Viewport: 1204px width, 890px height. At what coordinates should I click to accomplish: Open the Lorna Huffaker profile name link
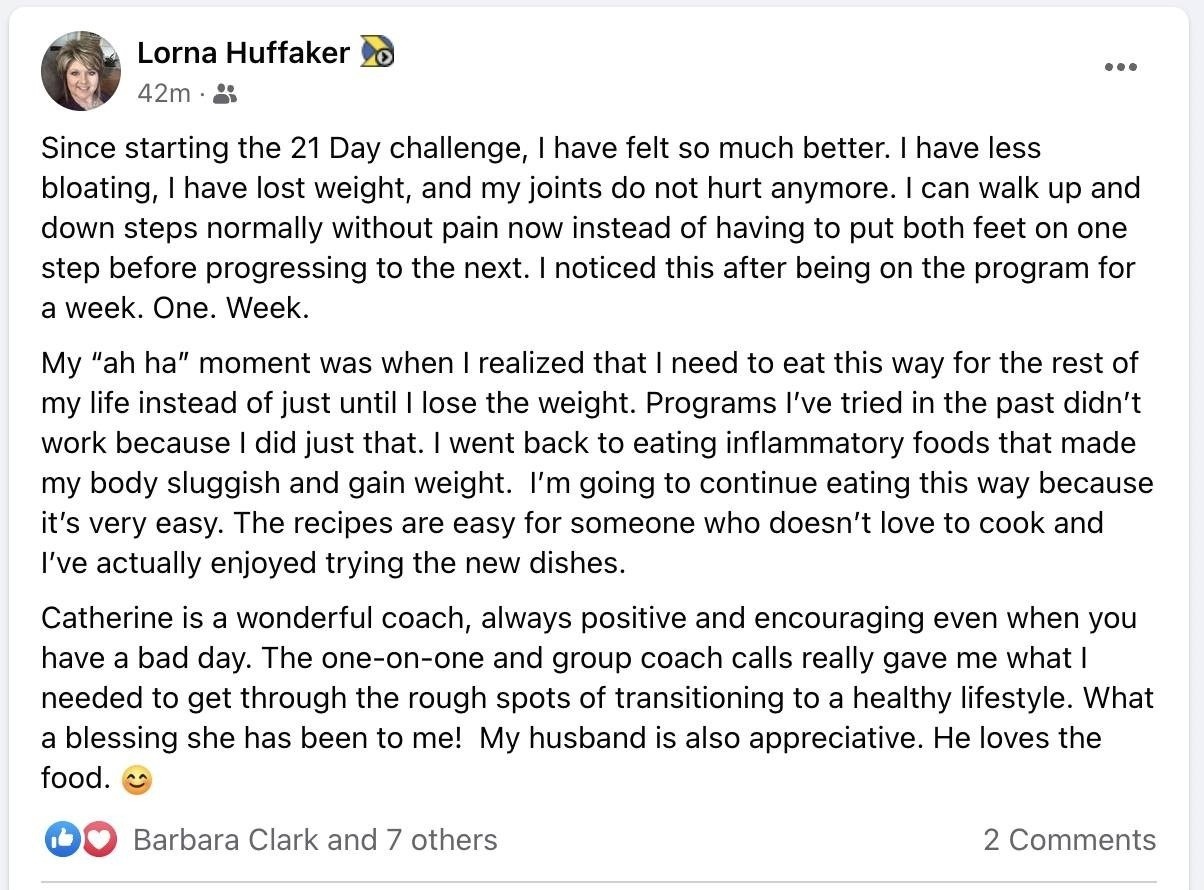point(243,52)
